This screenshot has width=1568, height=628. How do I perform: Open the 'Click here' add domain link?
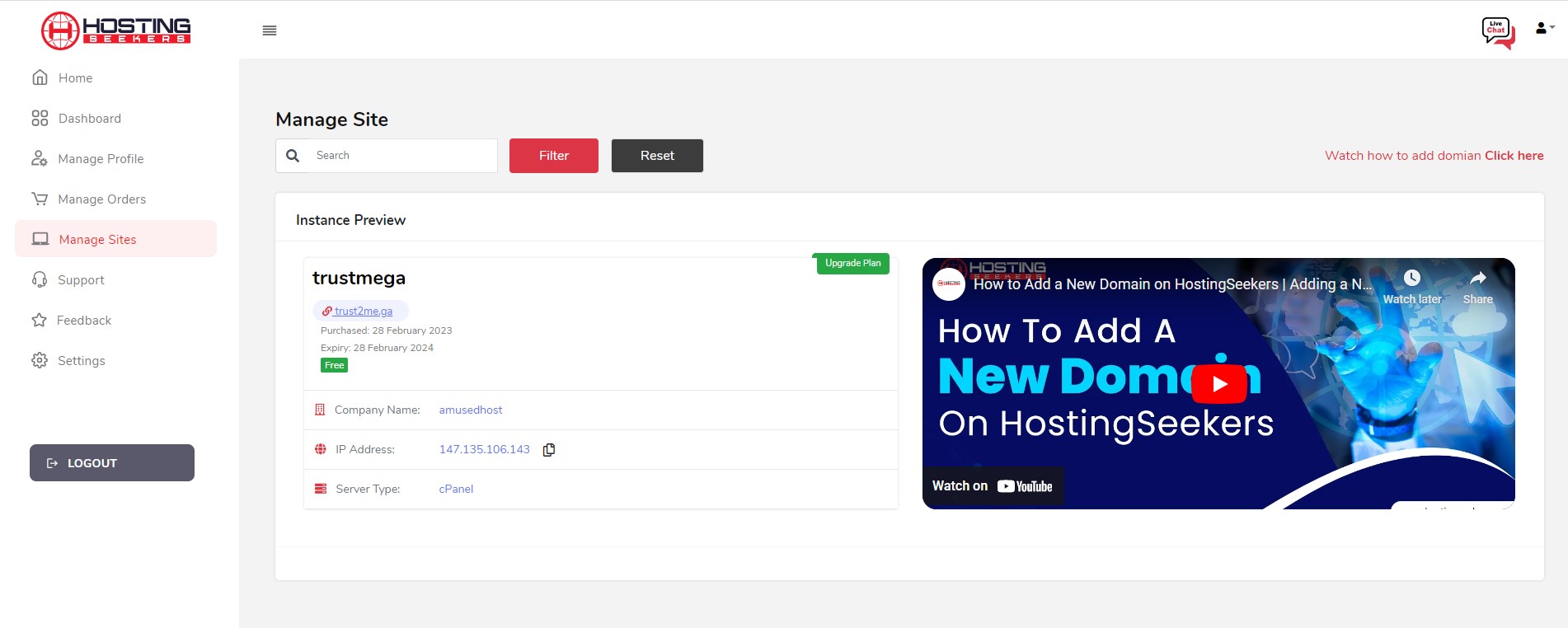pyautogui.click(x=1514, y=156)
